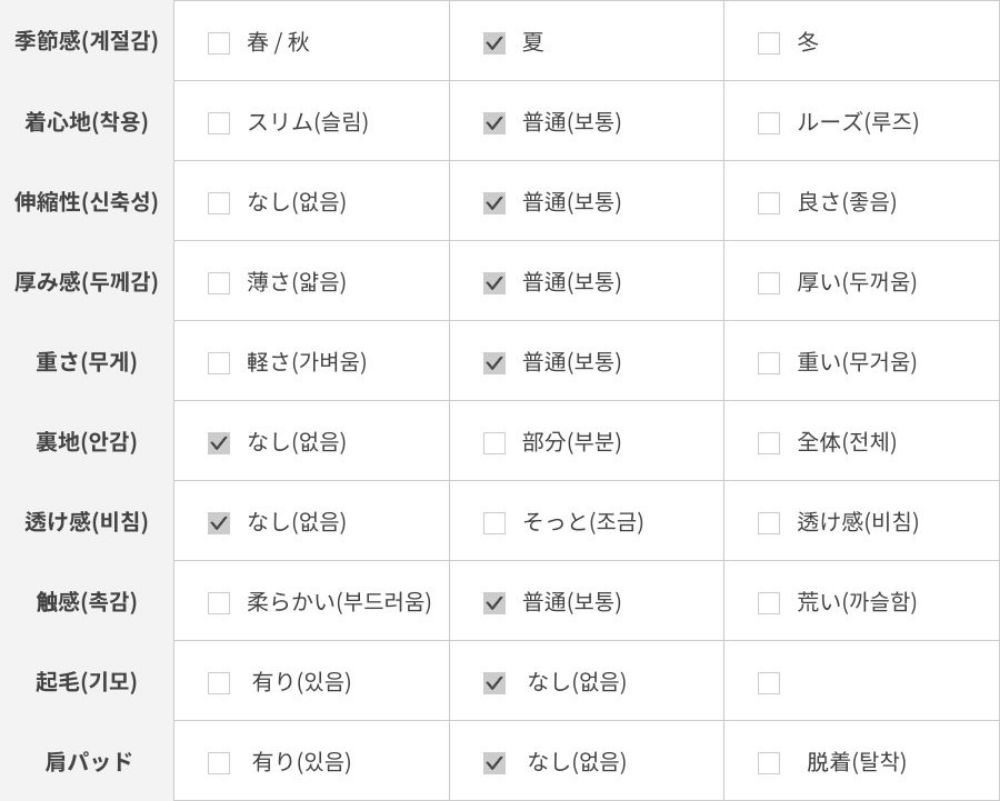Screen dimensions: 1000x801
Task: Select the 軽さ(가벼움) weight checkbox
Action: click(x=218, y=364)
